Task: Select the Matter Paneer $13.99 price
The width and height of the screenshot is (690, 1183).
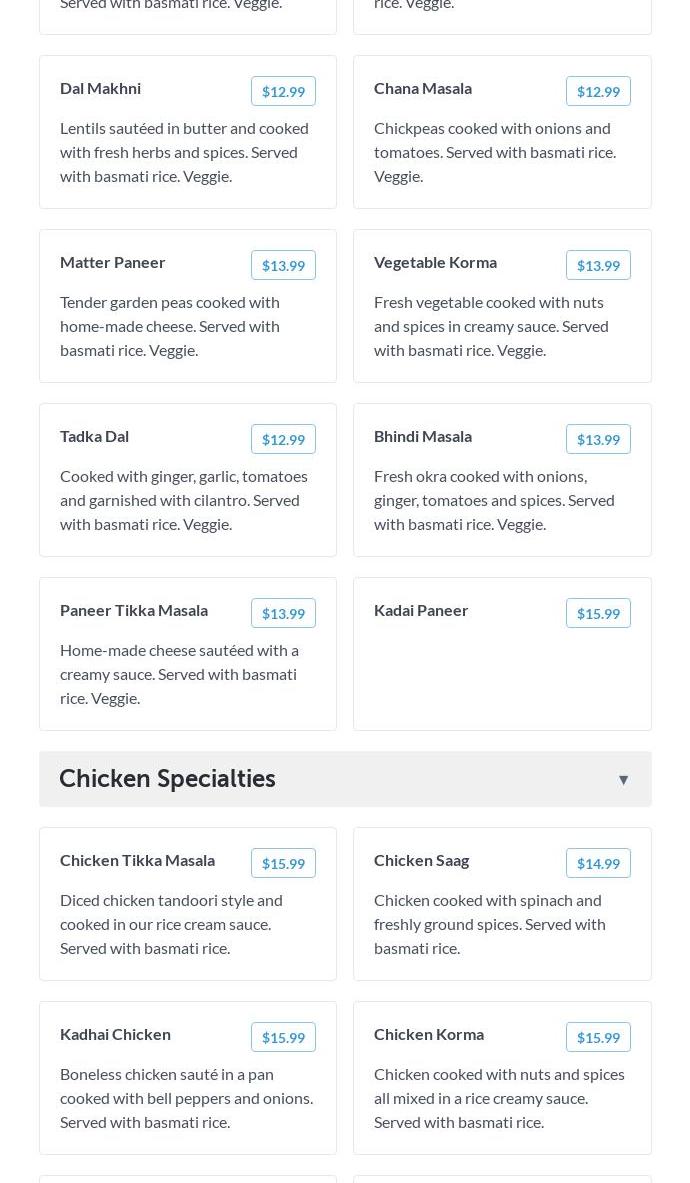Action: [283, 265]
